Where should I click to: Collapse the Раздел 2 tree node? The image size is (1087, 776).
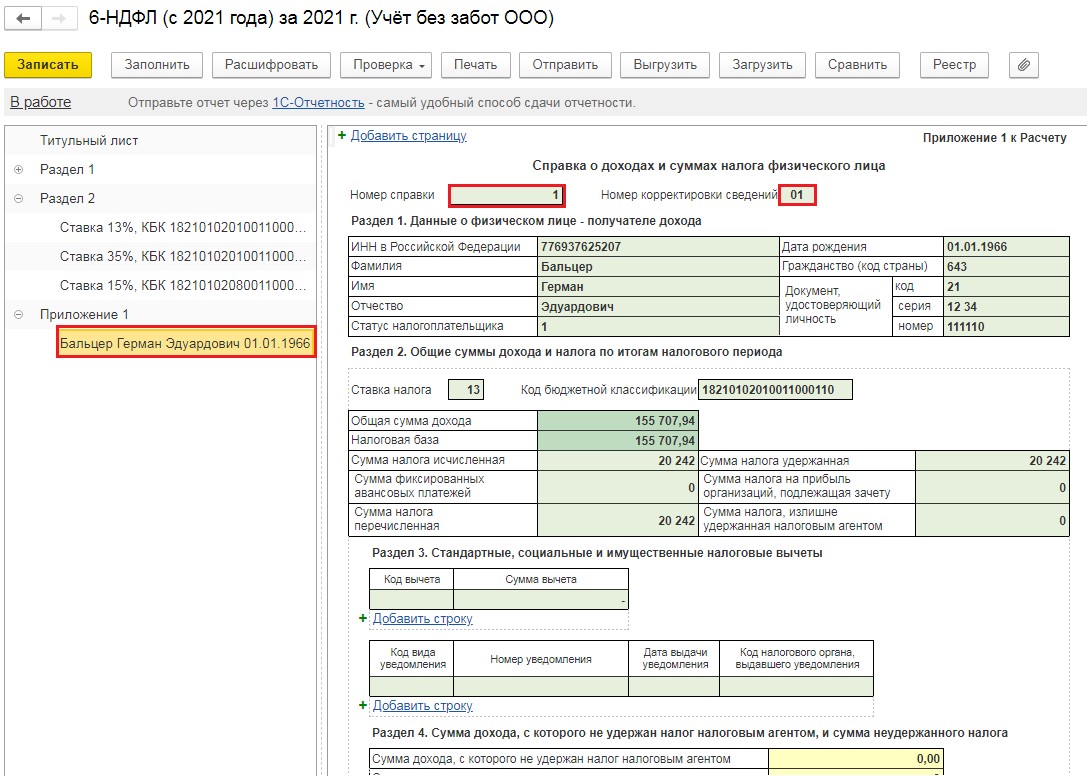point(19,198)
